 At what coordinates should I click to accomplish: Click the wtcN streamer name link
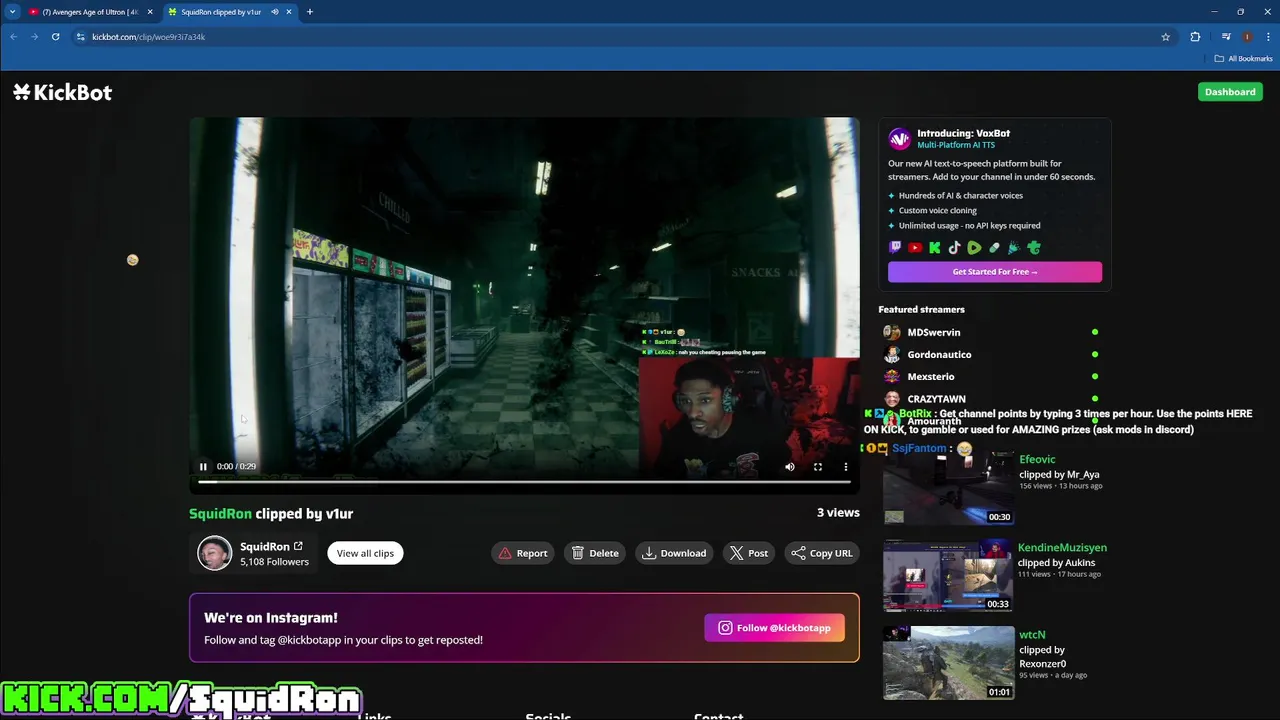pyautogui.click(x=1032, y=635)
